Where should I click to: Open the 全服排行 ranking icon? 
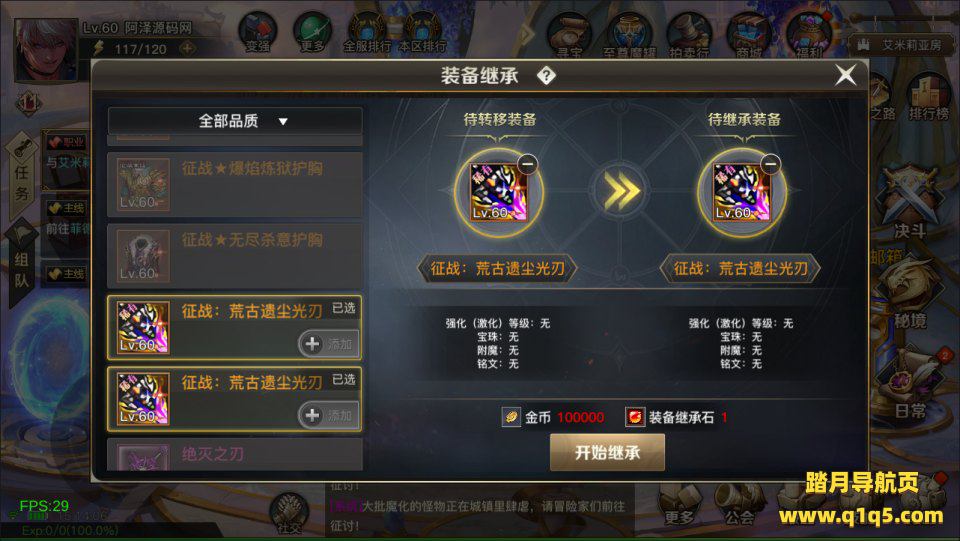click(x=367, y=32)
